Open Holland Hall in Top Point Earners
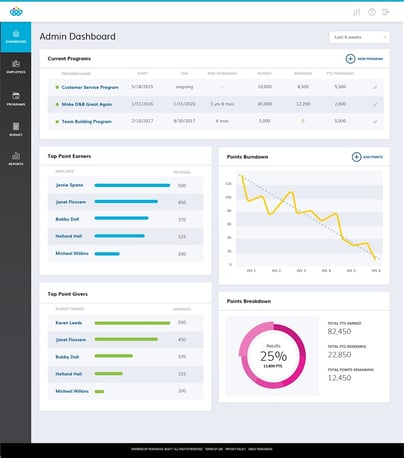 tap(68, 236)
